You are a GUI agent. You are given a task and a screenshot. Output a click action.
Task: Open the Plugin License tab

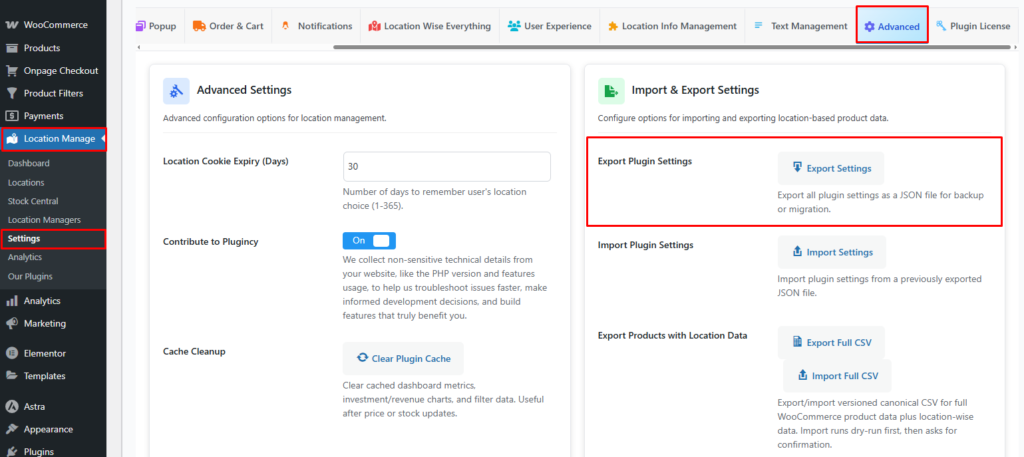pos(972,26)
